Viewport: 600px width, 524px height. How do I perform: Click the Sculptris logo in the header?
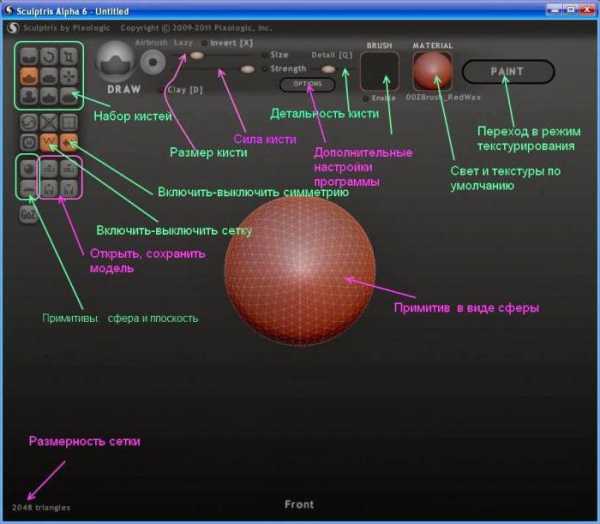click(x=13, y=28)
